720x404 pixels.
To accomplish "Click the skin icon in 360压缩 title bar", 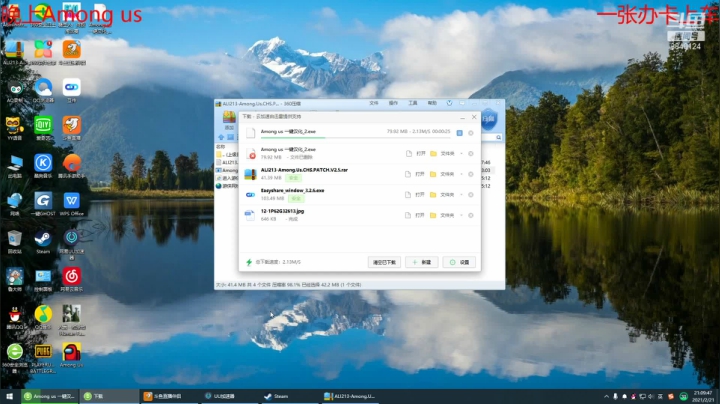I will pyautogui.click(x=449, y=103).
